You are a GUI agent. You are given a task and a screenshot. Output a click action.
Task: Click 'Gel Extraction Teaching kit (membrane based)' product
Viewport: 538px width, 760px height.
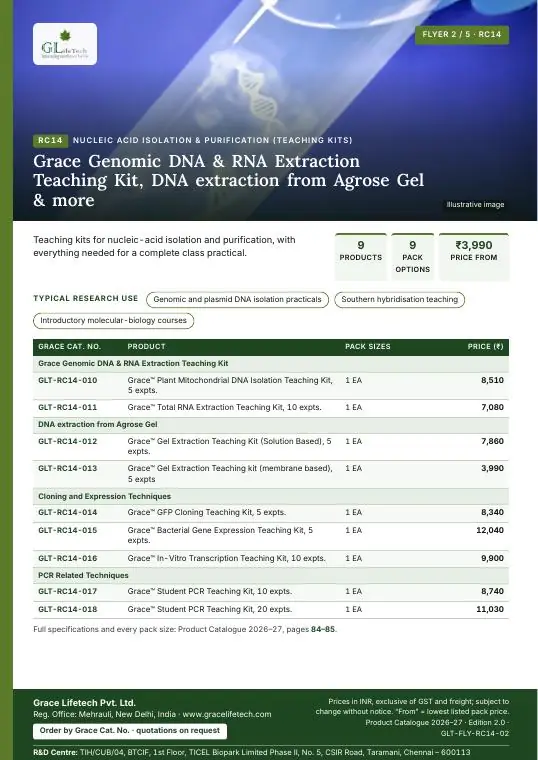coord(230,474)
